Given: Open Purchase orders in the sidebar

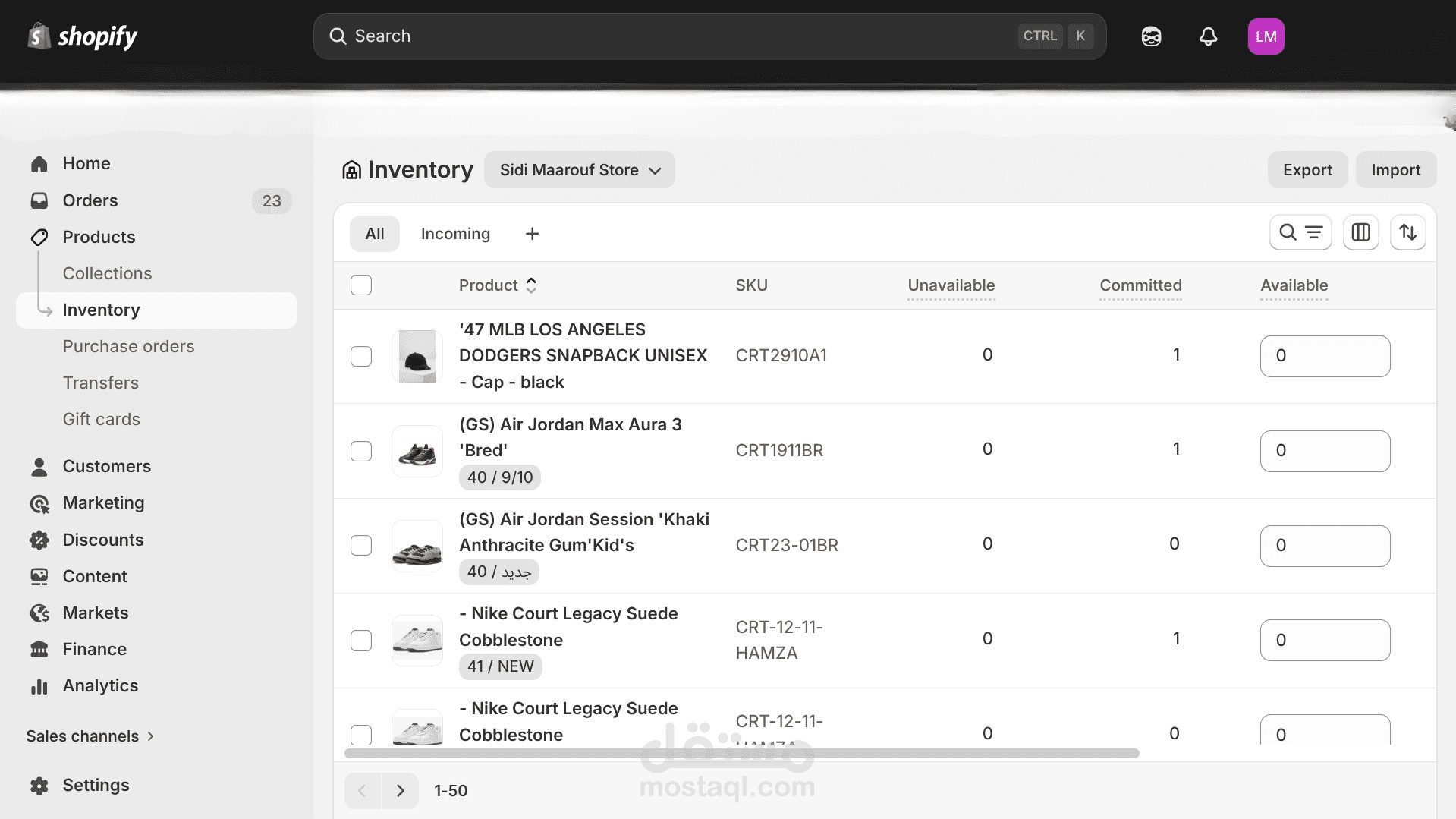Looking at the screenshot, I should click(128, 346).
